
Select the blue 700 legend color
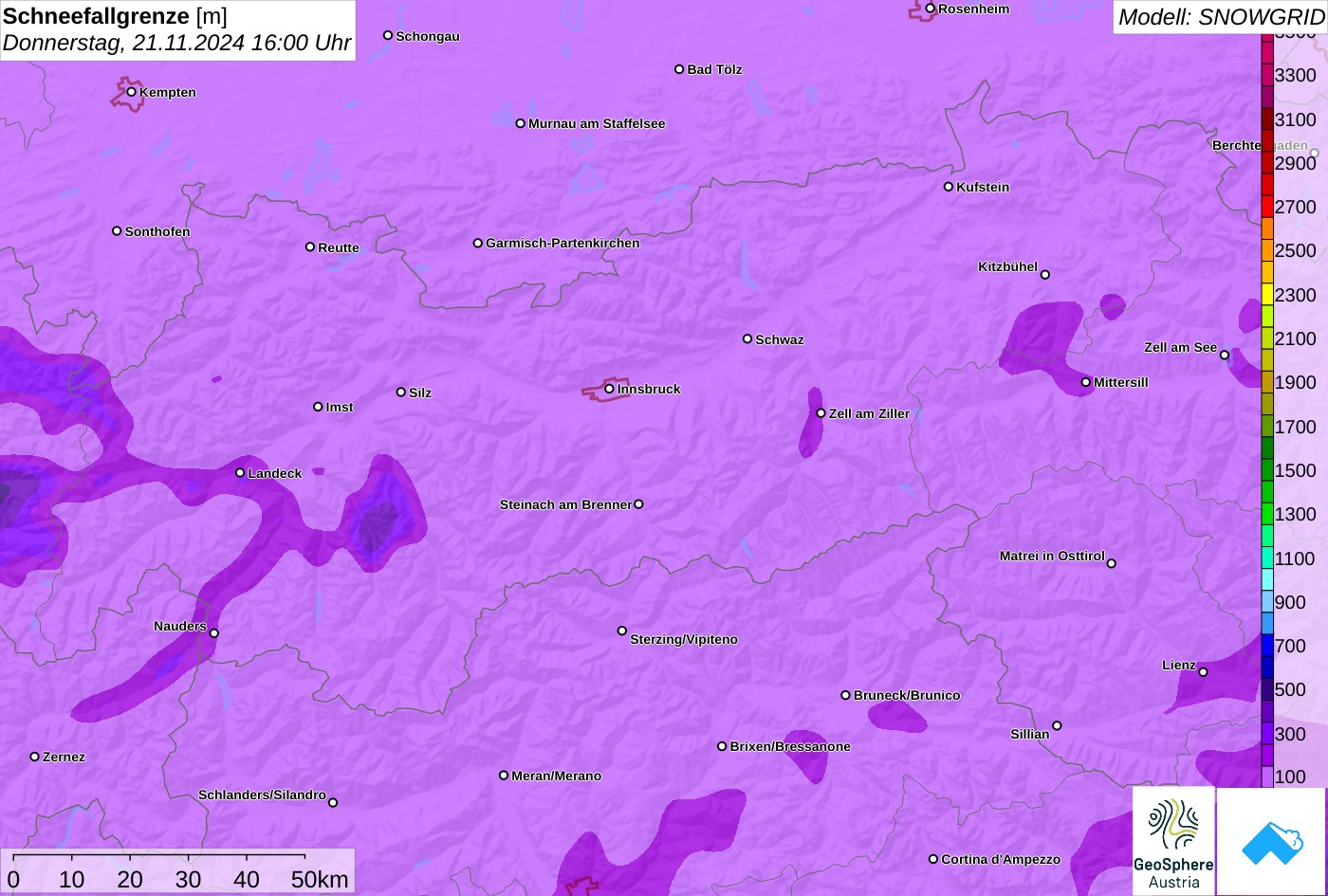point(1267,646)
